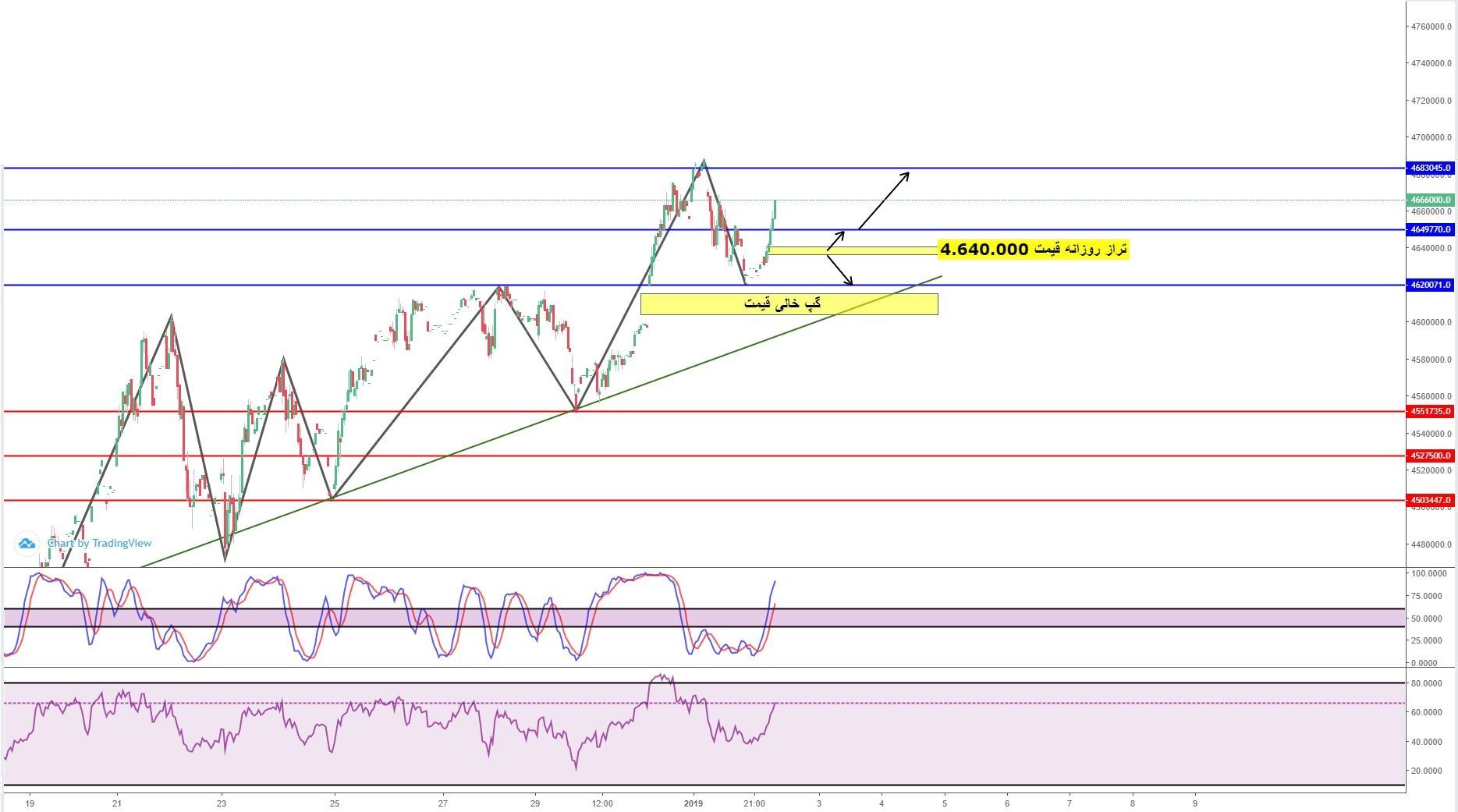Click the 4551735.0 red price label

coord(1430,411)
